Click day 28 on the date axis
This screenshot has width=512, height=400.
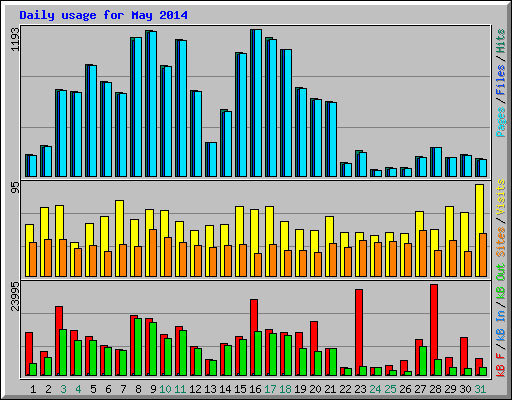coord(435,389)
